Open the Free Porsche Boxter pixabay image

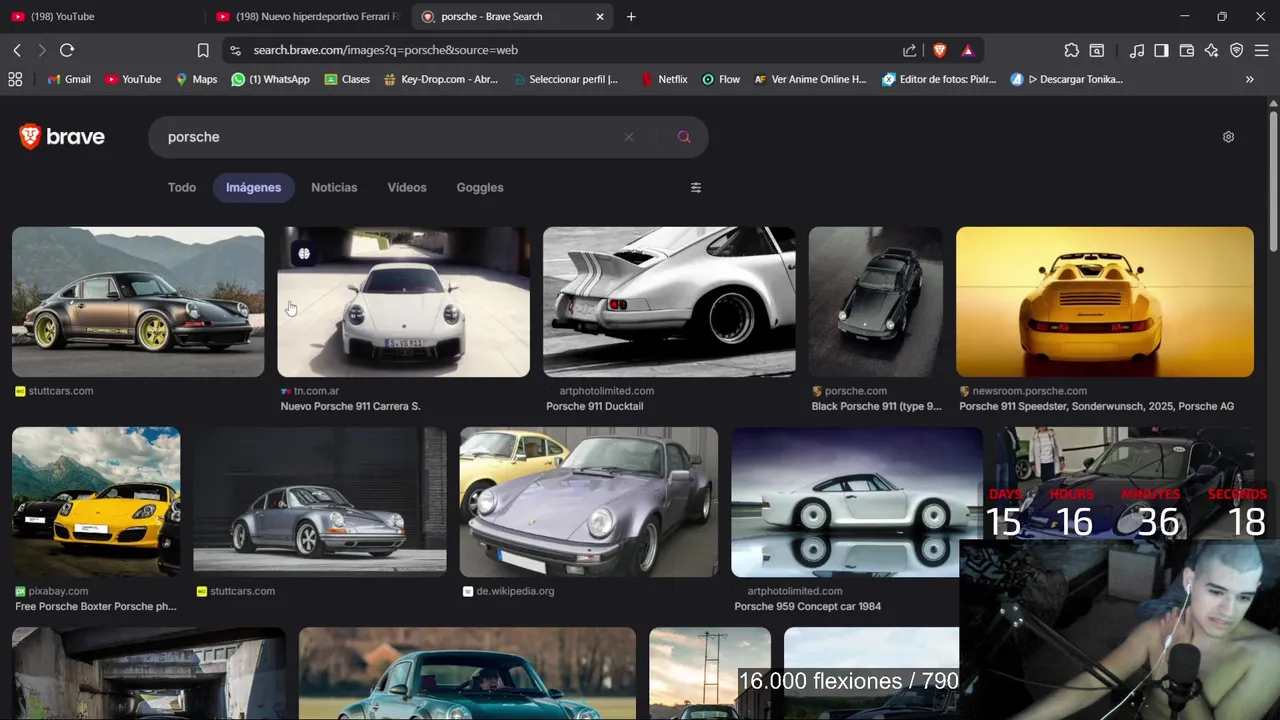96,502
